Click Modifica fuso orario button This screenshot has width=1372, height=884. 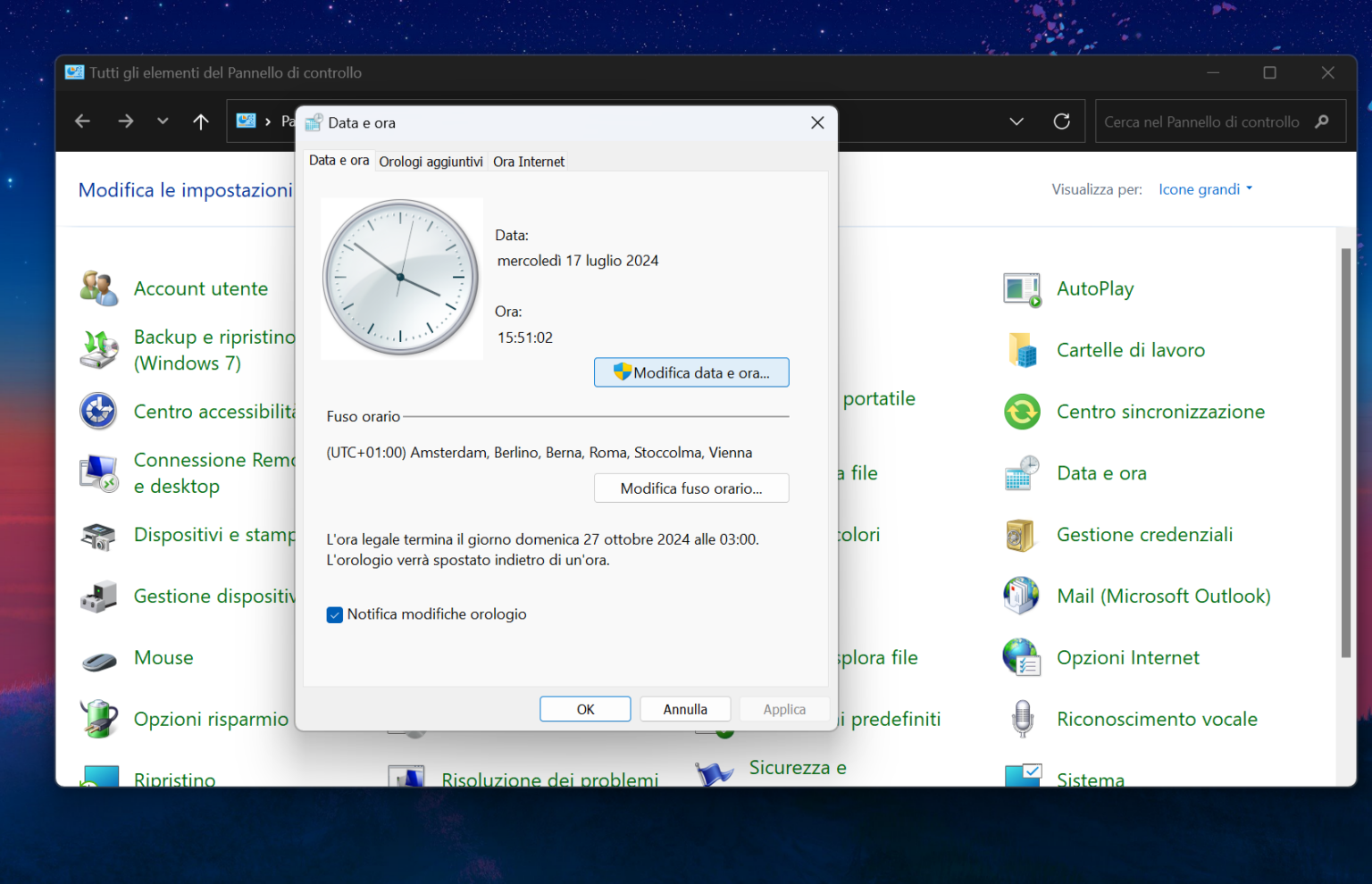coord(691,488)
